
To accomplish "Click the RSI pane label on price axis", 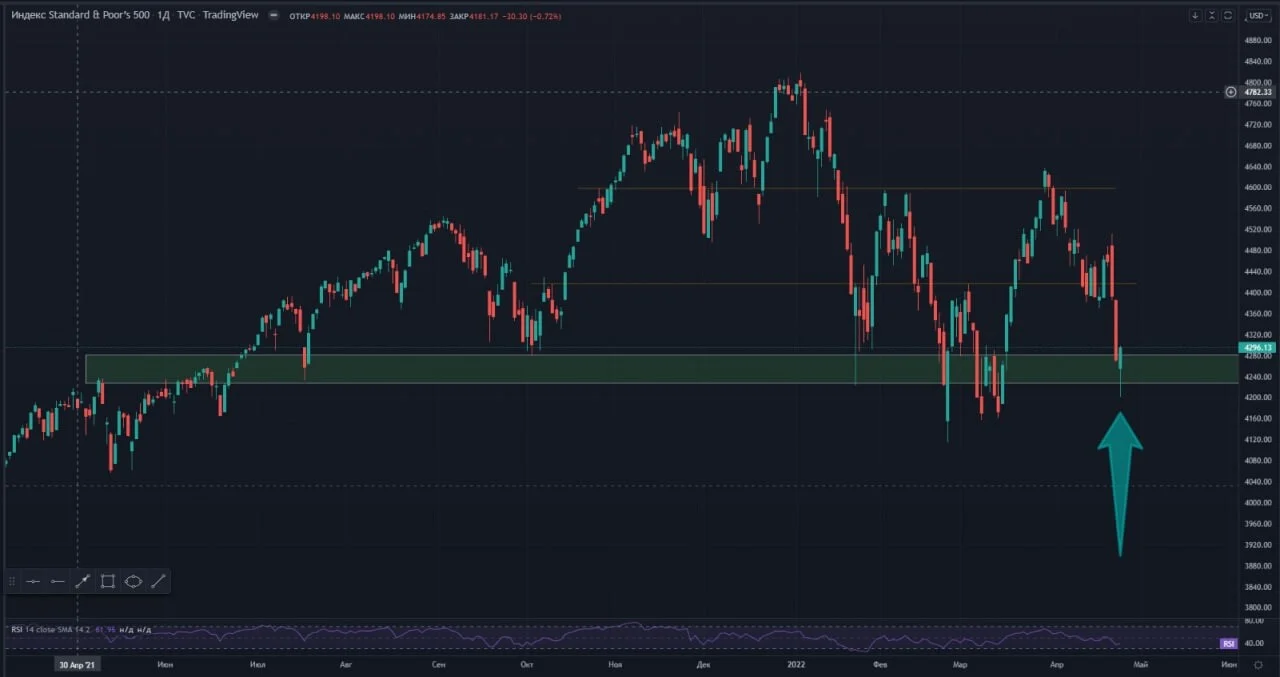I will tap(1229, 644).
